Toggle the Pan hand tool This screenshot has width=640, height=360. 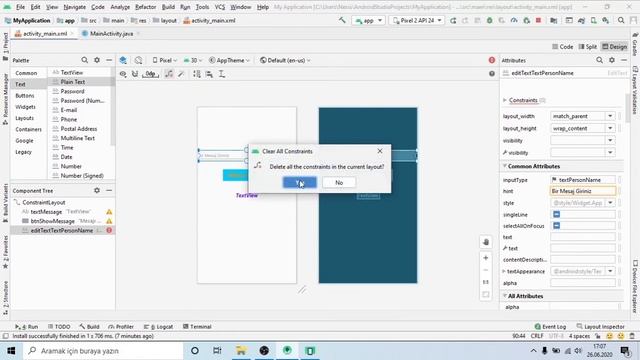pos(486,242)
